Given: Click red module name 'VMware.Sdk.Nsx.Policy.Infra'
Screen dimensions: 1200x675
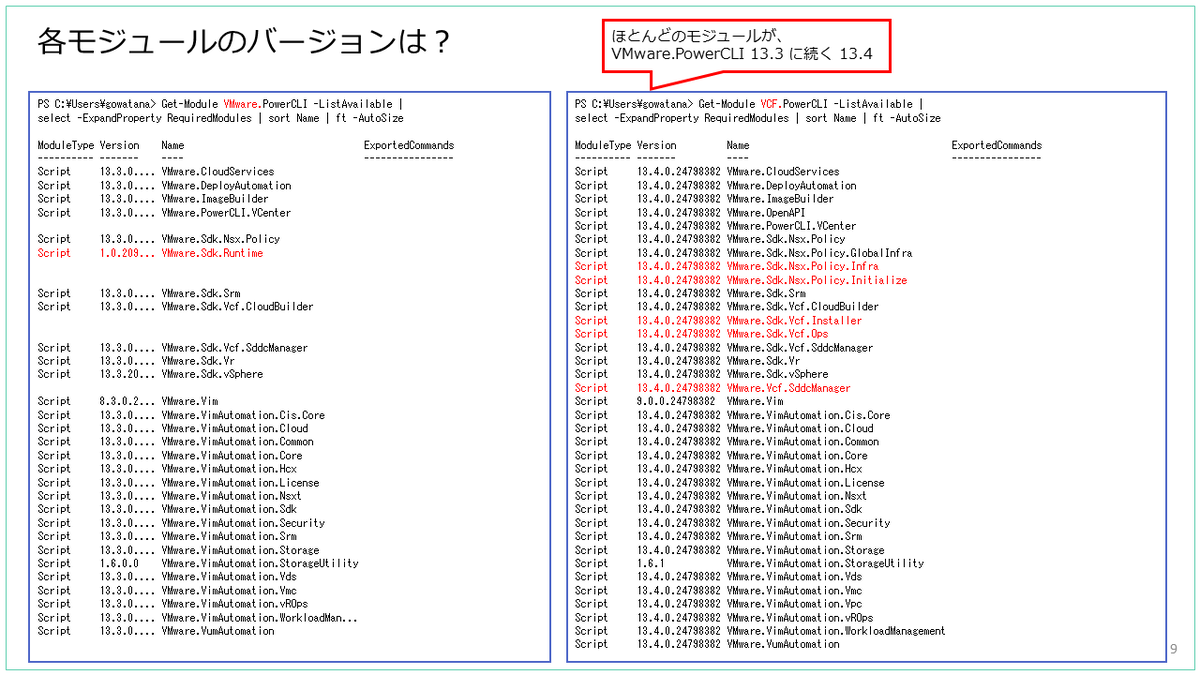Looking at the screenshot, I should [x=802, y=266].
